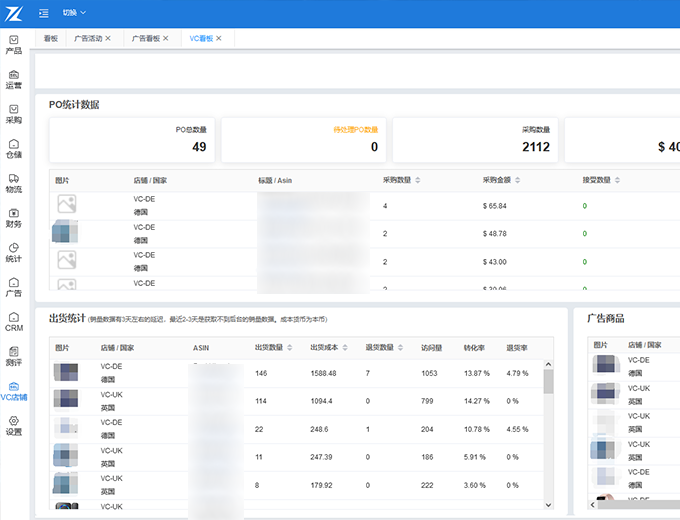This screenshot has width=680, height=520.
Task: Open the 财务 finance module
Action: pos(13,217)
